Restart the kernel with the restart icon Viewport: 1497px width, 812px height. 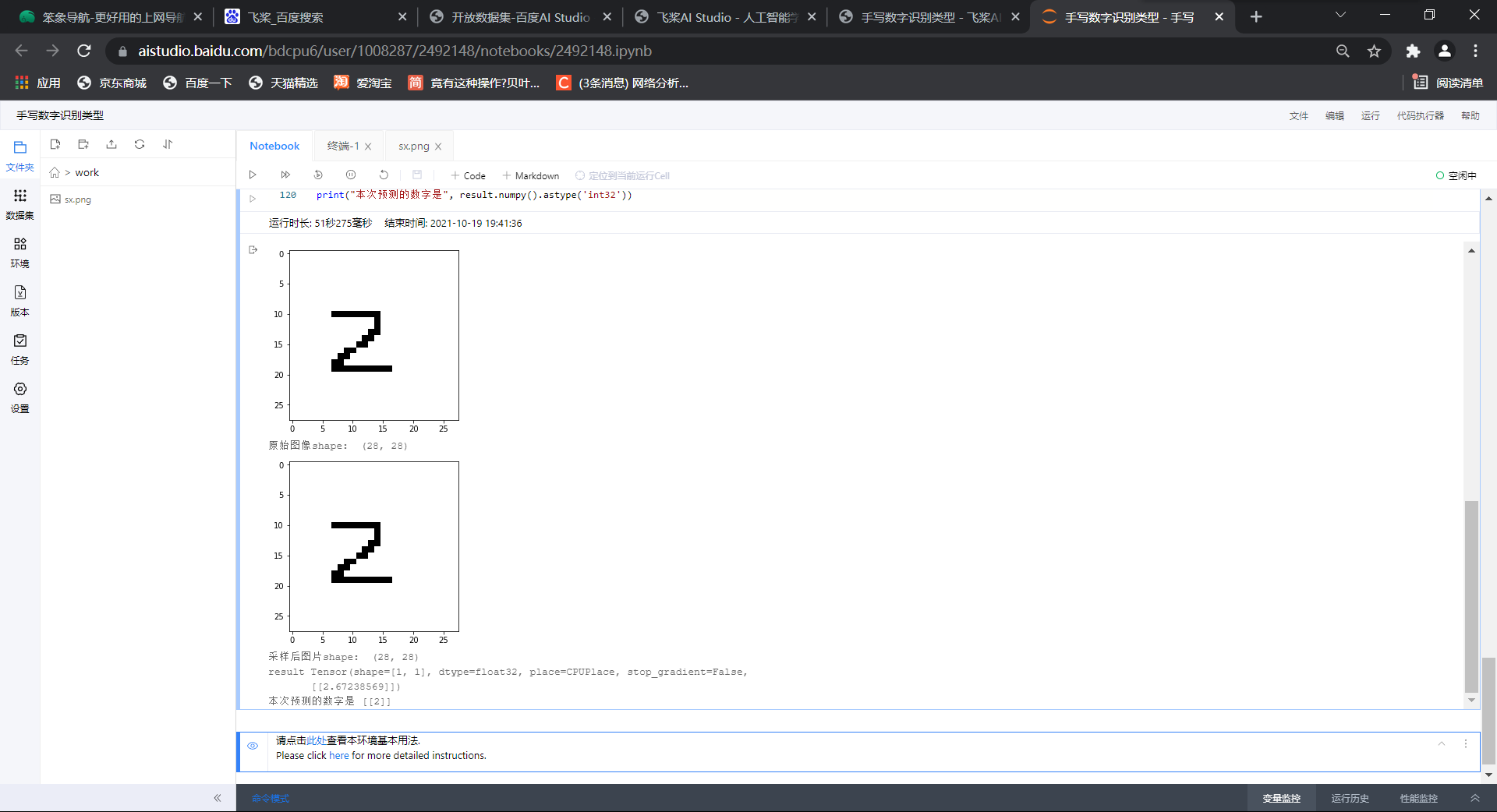tap(384, 175)
